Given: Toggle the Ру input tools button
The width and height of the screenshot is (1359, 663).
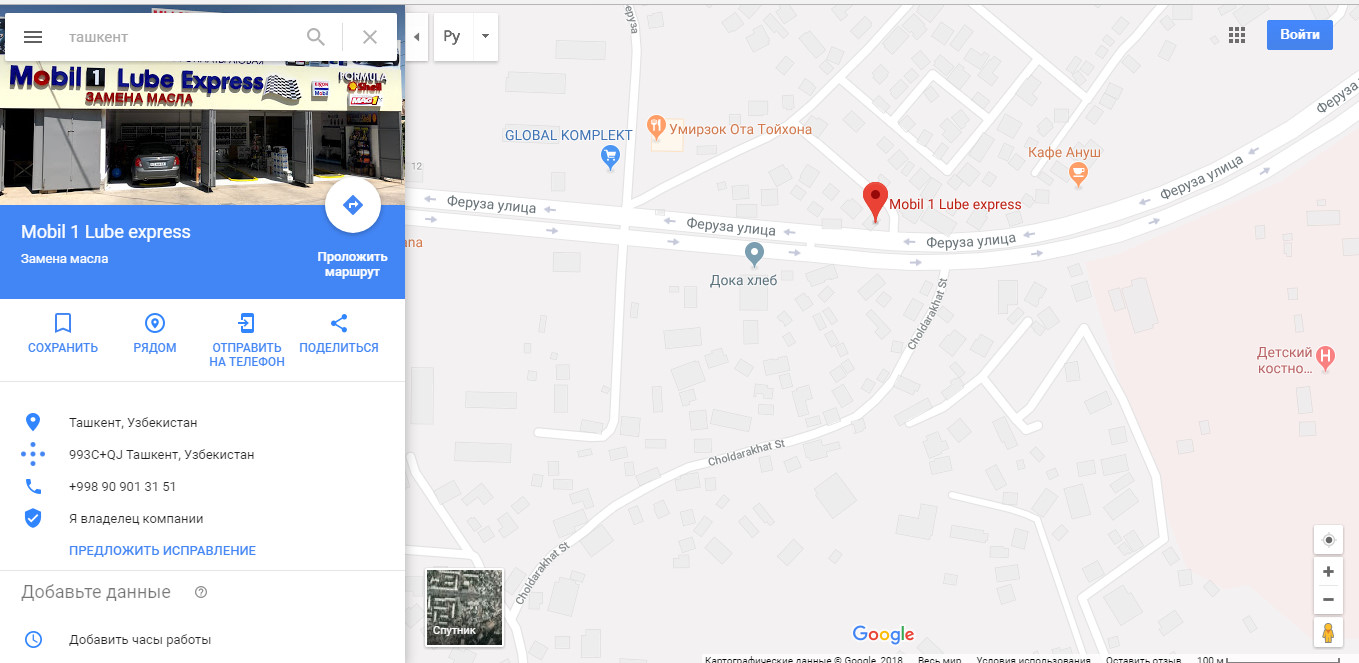Looking at the screenshot, I should click(x=452, y=36).
